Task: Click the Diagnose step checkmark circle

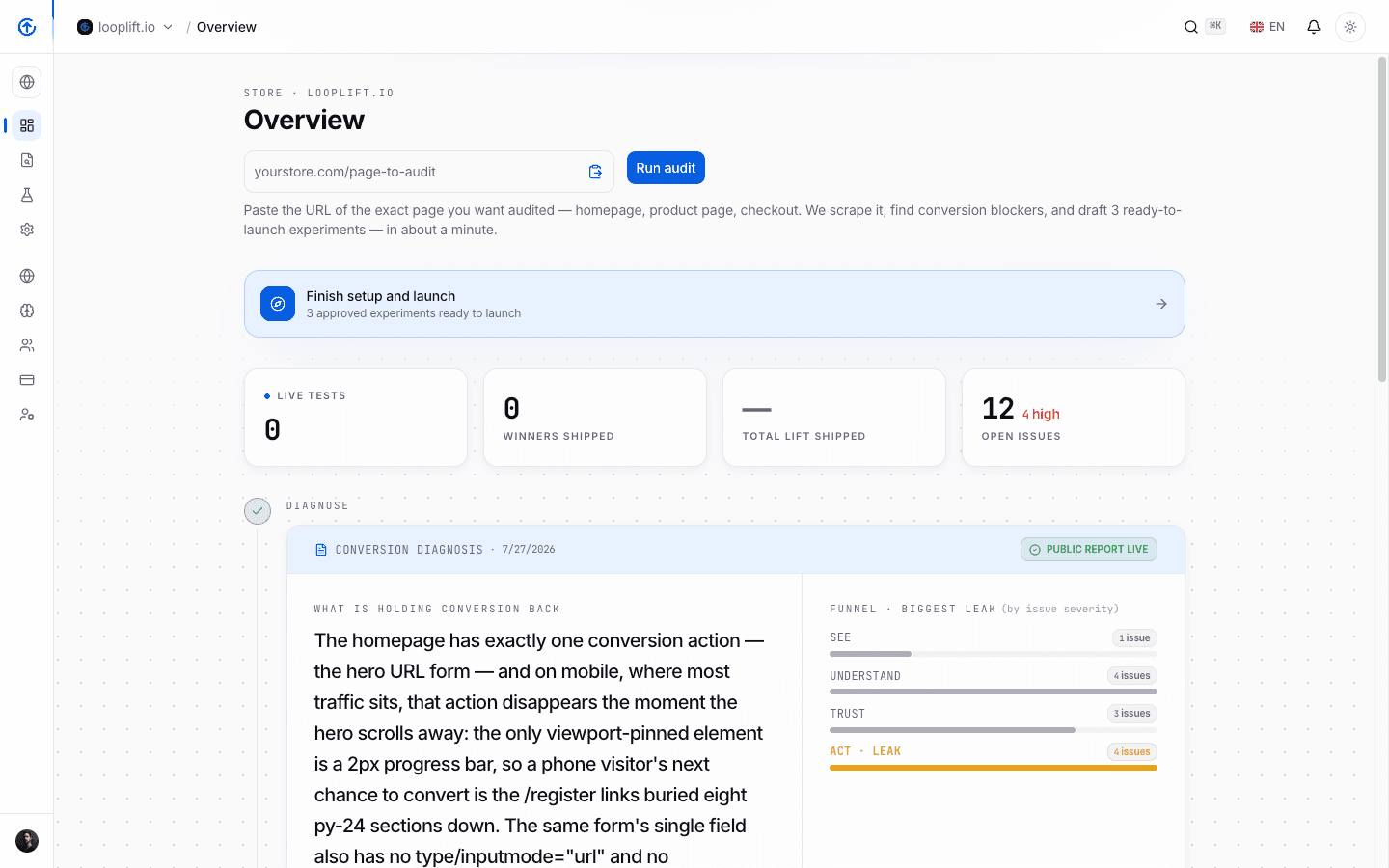Action: (x=258, y=511)
